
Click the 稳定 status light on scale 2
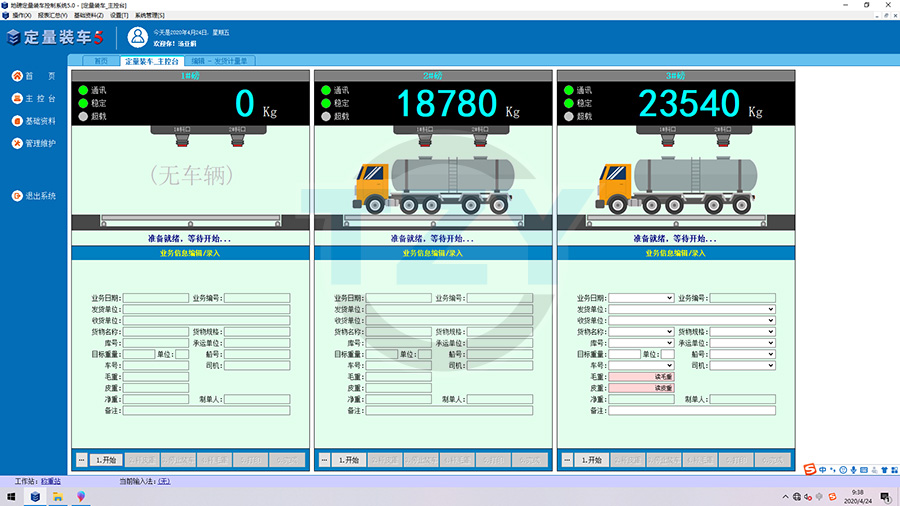pyautogui.click(x=326, y=103)
